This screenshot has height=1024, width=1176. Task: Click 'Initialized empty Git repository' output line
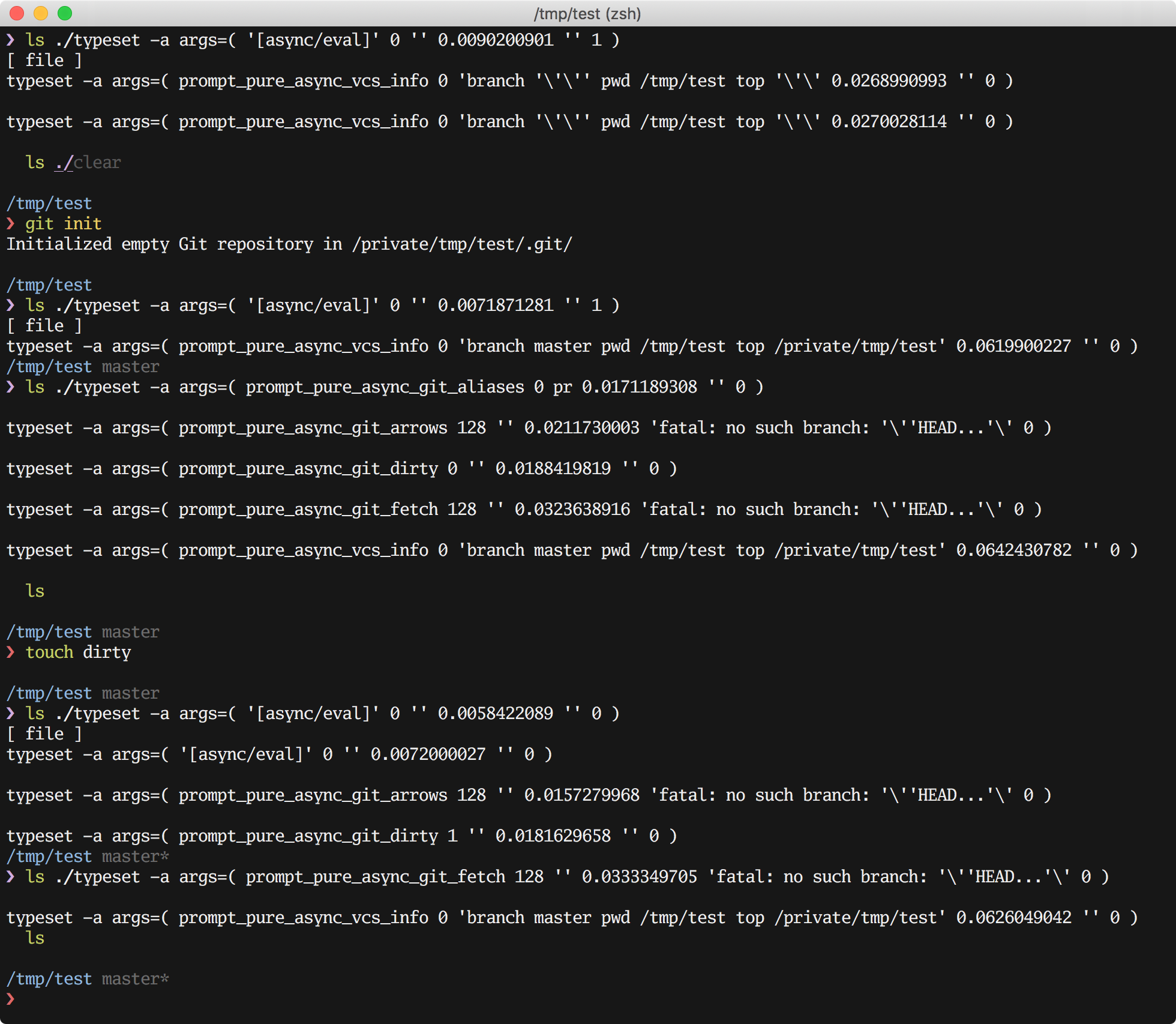(159, 244)
